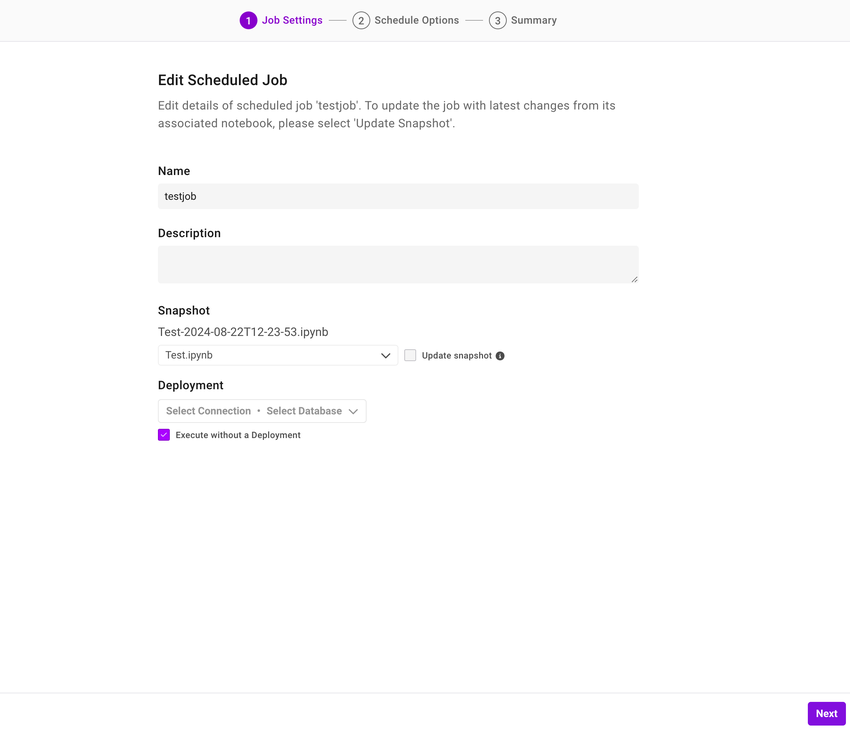
Task: Click the resize handle on the Description box
Action: click(x=635, y=280)
